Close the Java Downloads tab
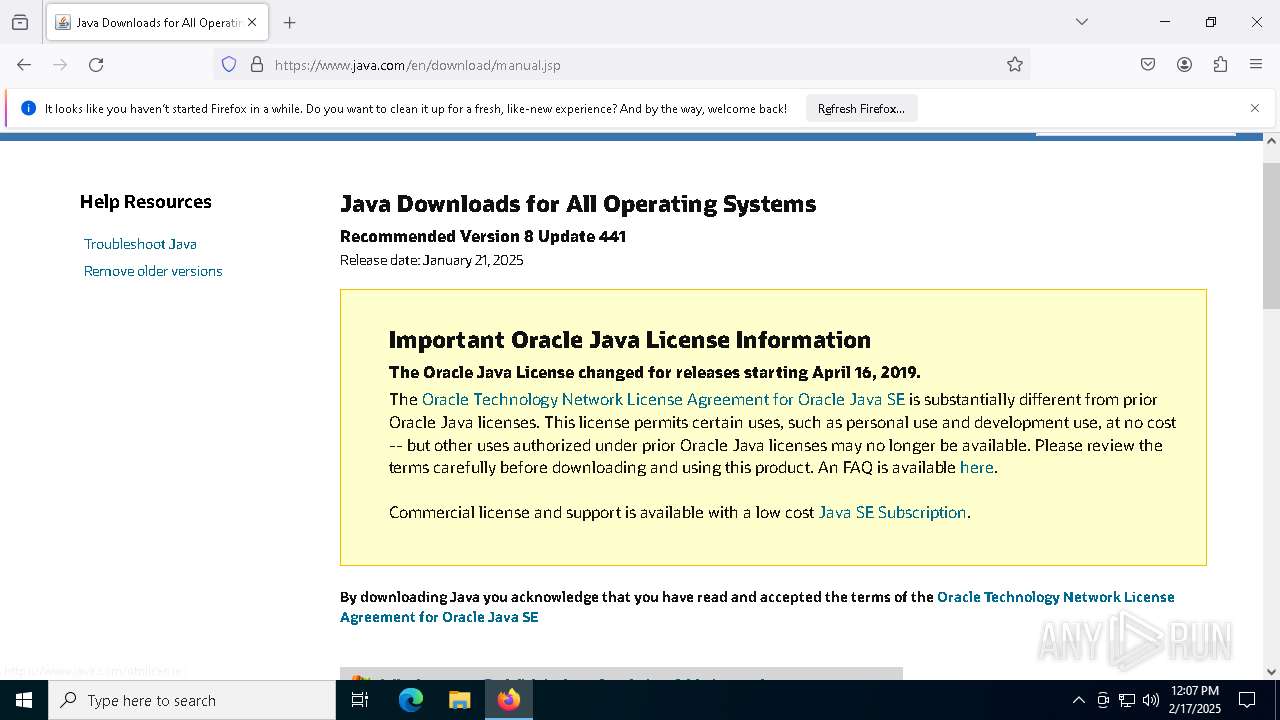The image size is (1280, 720). tap(252, 22)
